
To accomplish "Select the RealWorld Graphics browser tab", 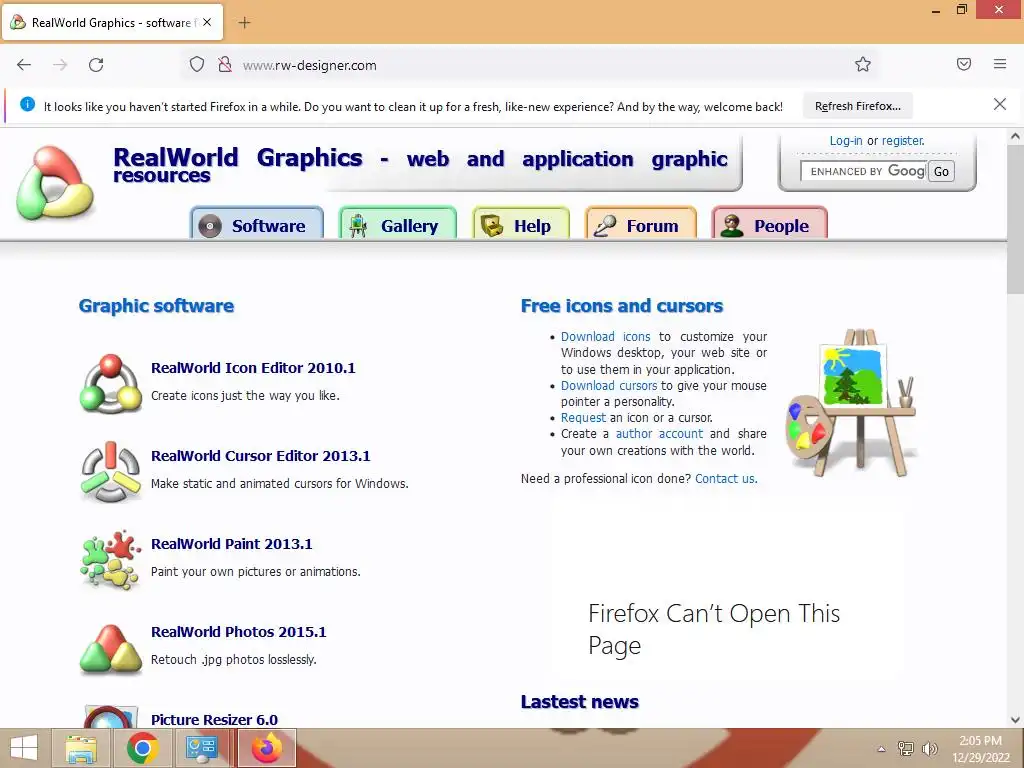I will (x=113, y=23).
